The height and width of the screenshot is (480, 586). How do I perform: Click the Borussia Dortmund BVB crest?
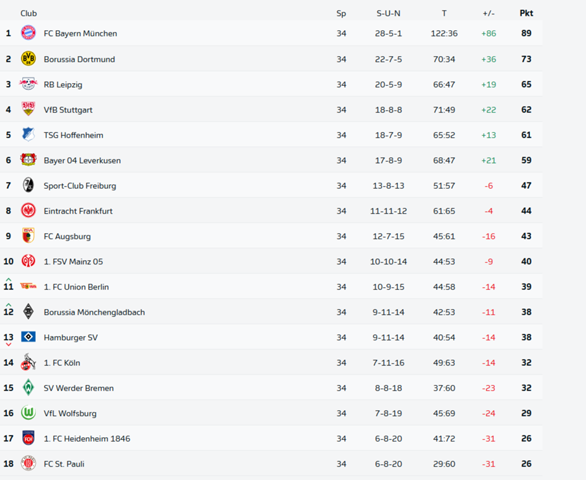(x=28, y=59)
